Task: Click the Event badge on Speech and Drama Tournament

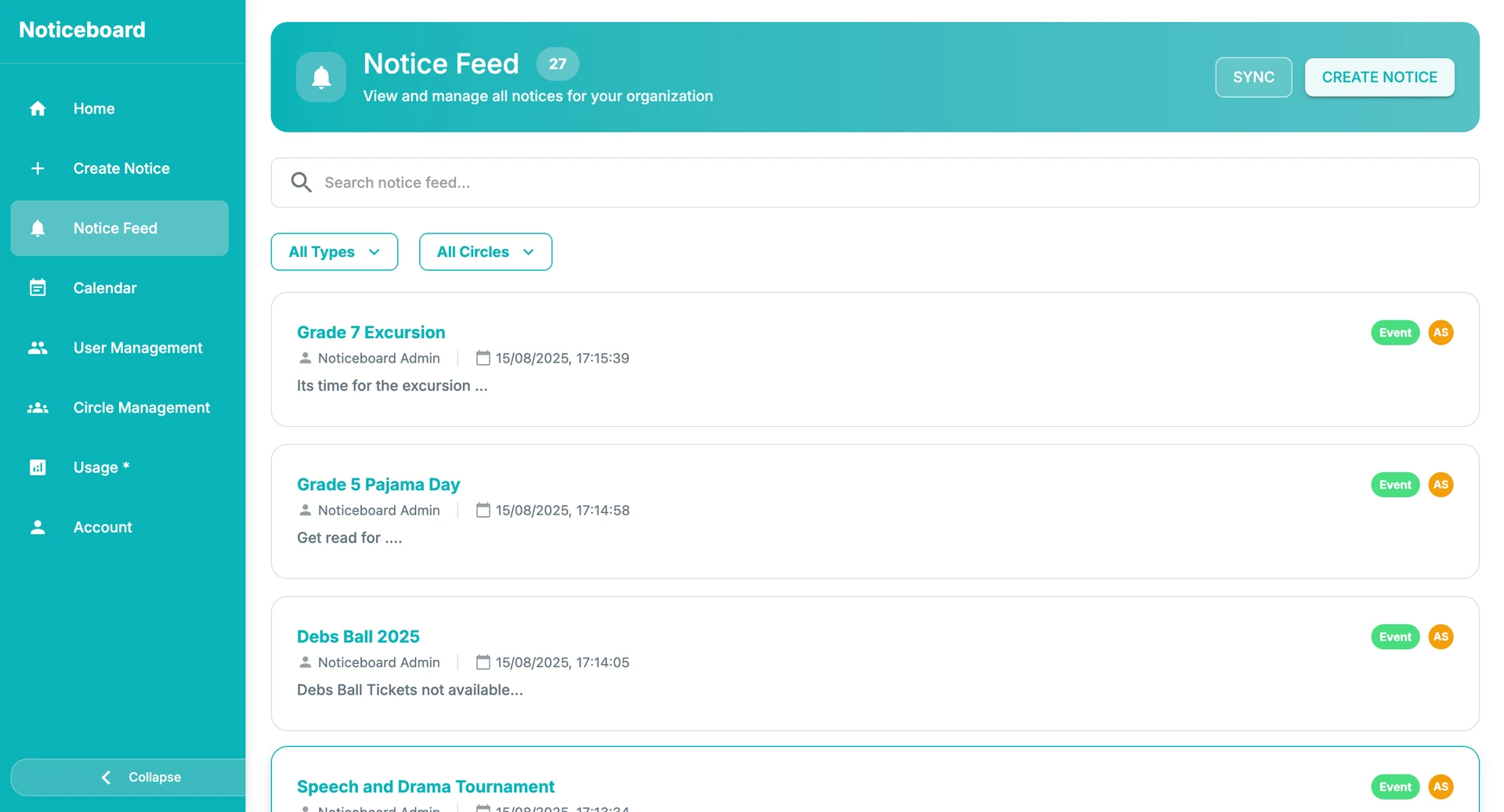Action: 1395,787
